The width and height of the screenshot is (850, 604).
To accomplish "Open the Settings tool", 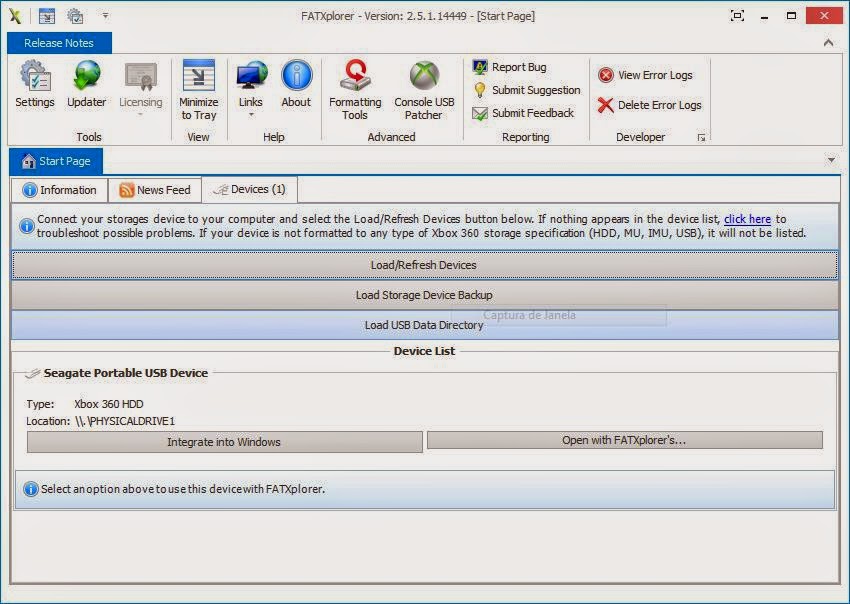I will click(35, 85).
